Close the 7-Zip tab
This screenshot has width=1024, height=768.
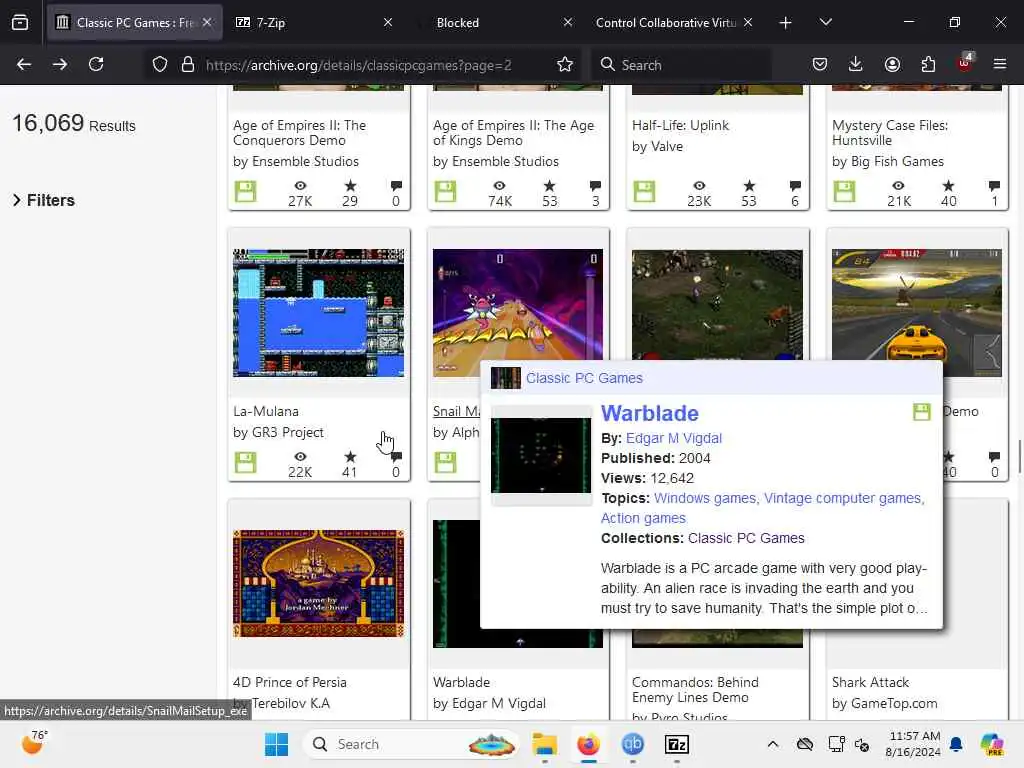coord(388,22)
